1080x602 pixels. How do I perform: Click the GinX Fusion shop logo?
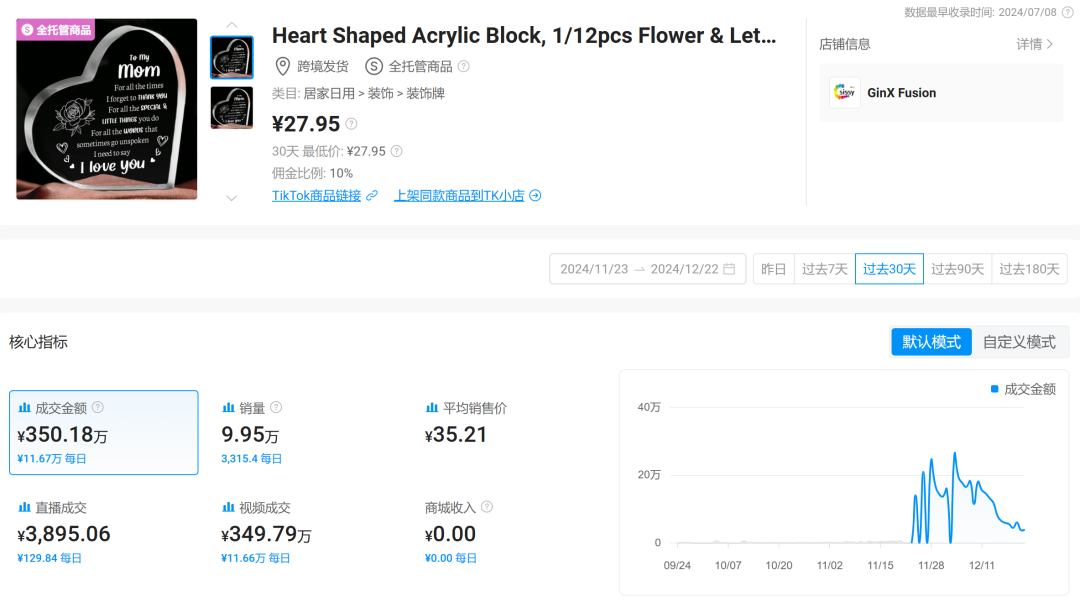point(845,93)
